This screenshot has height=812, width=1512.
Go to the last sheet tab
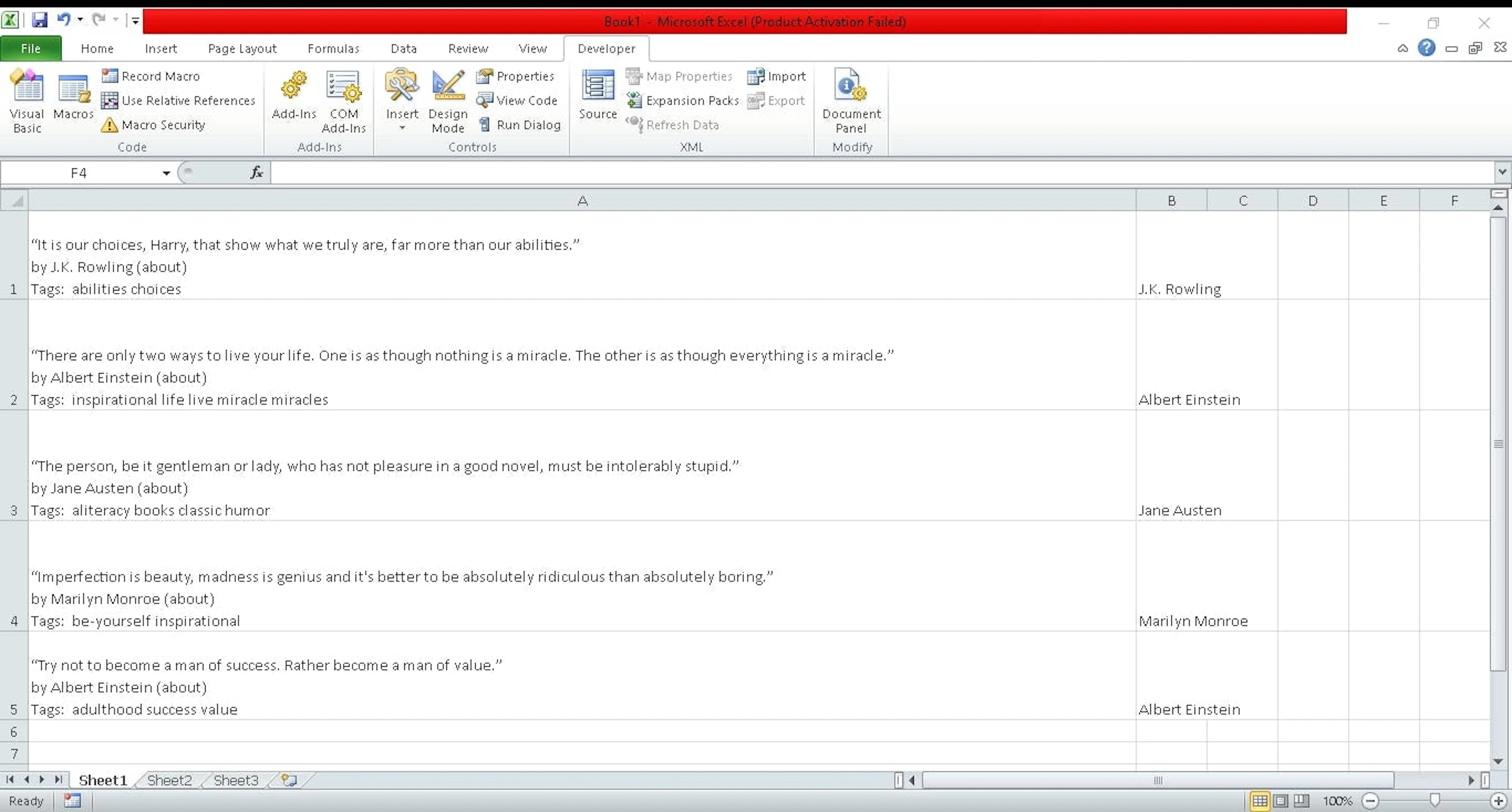point(58,780)
